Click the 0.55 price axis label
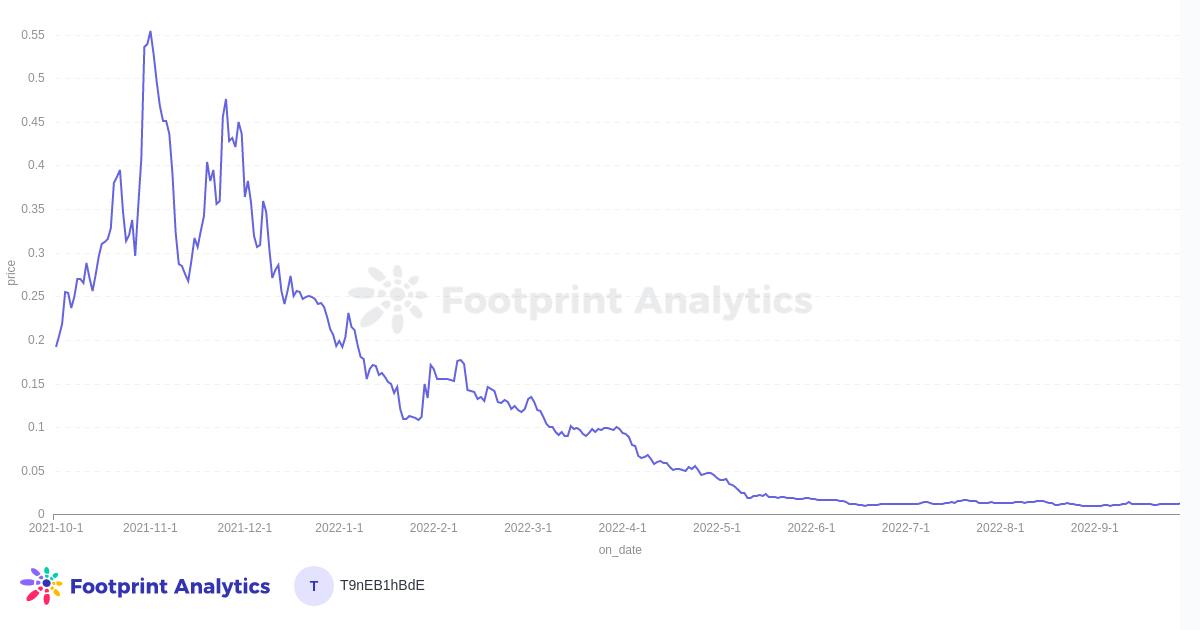The image size is (1200, 630). [x=33, y=35]
